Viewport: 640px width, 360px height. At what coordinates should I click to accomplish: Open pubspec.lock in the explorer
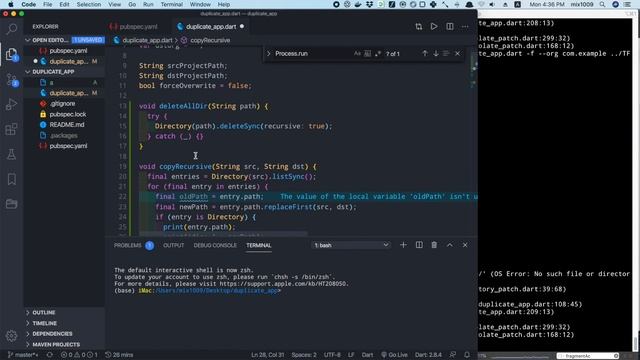click(x=68, y=114)
